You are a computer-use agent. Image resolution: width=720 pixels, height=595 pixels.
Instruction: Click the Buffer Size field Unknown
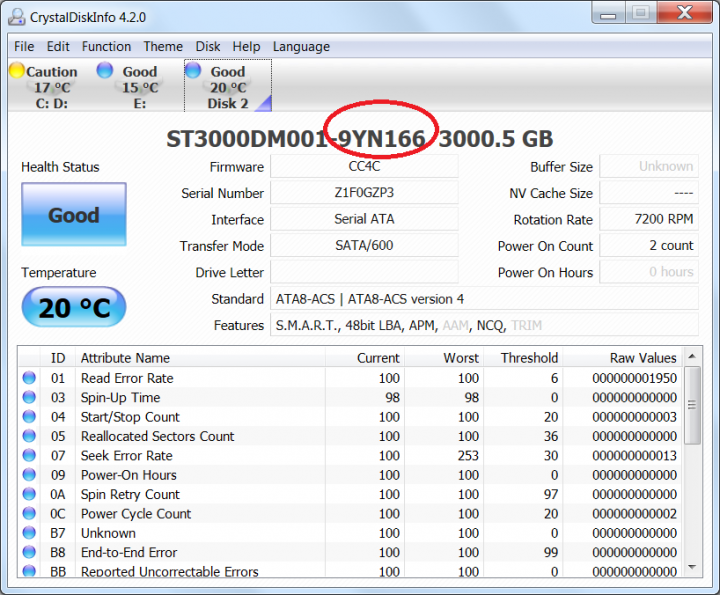[x=649, y=166]
